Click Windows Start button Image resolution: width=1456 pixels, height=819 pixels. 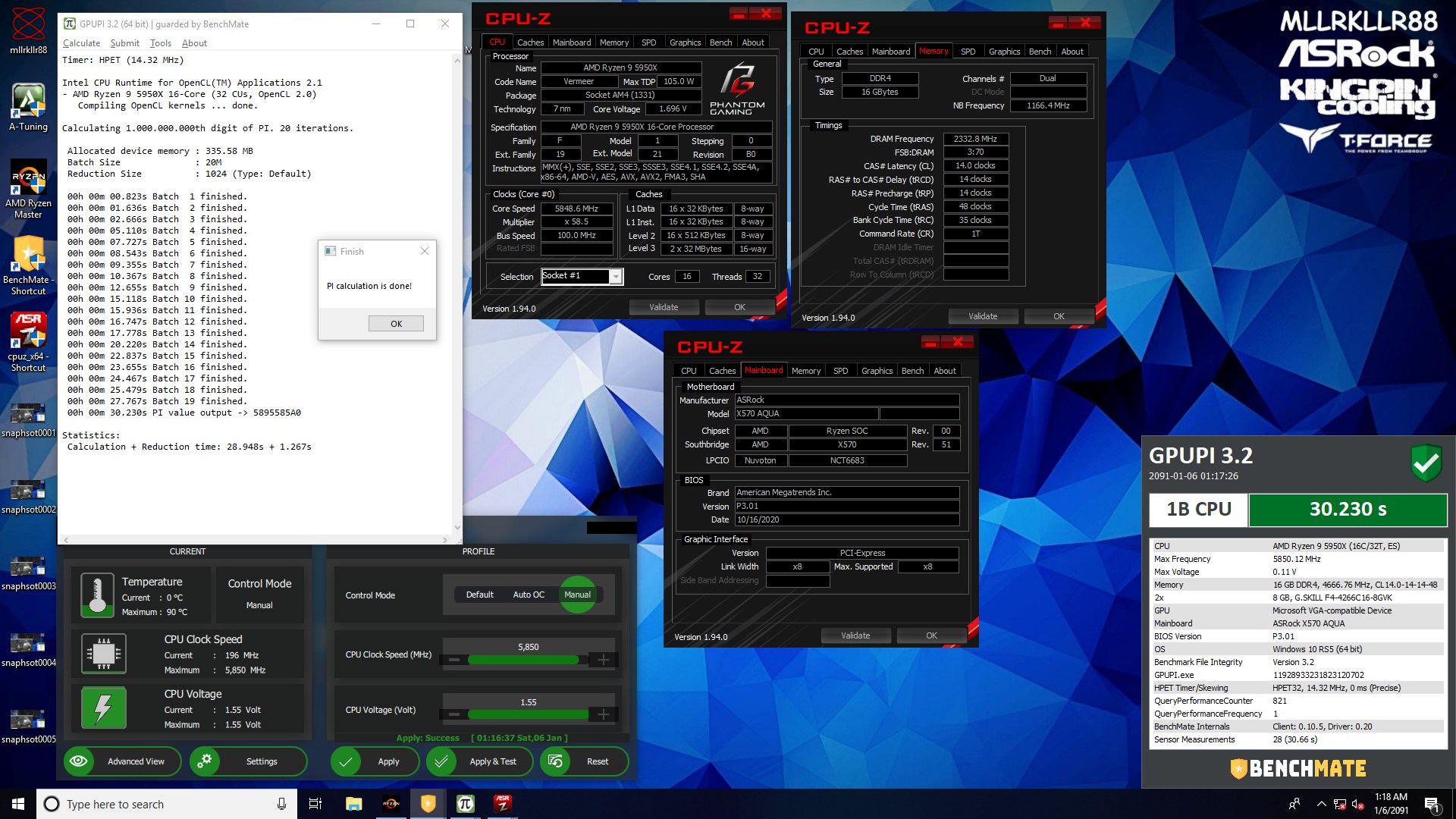click(18, 804)
